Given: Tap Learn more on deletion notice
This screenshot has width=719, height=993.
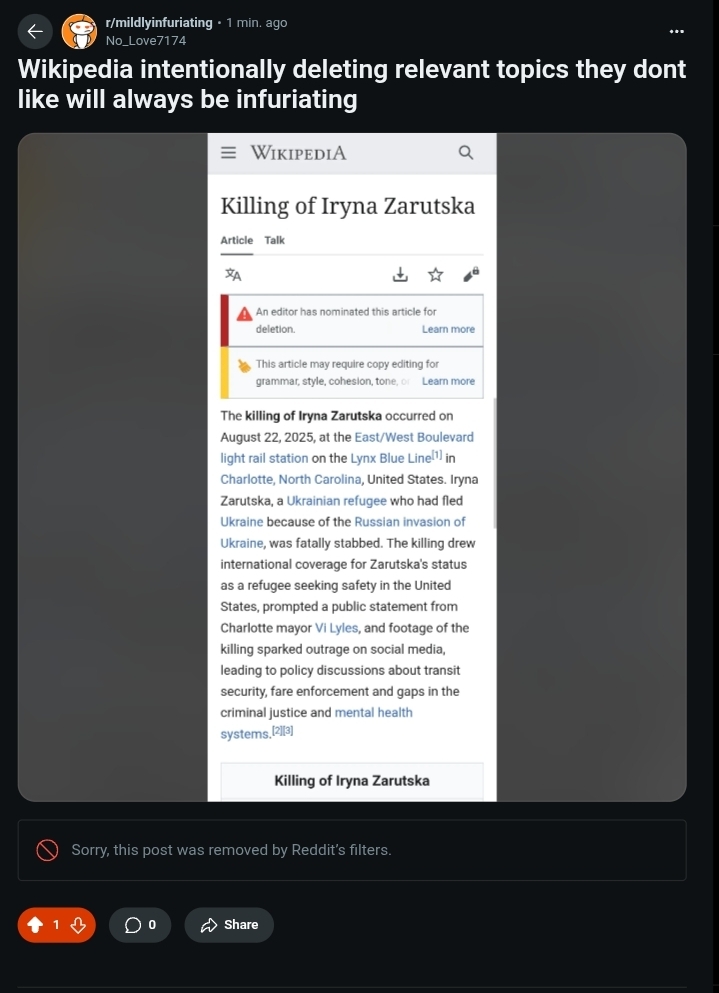Looking at the screenshot, I should click(x=448, y=329).
